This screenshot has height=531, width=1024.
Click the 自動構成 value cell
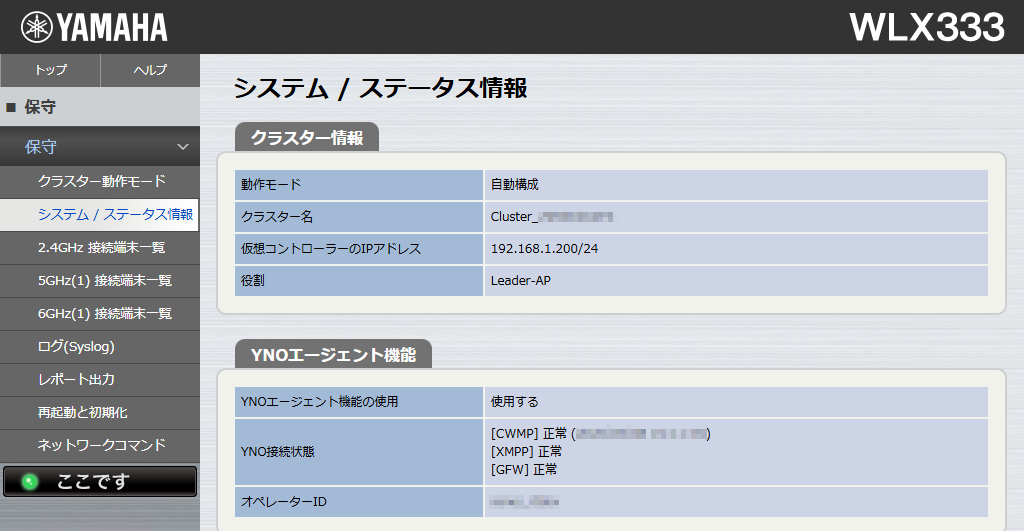tap(736, 185)
